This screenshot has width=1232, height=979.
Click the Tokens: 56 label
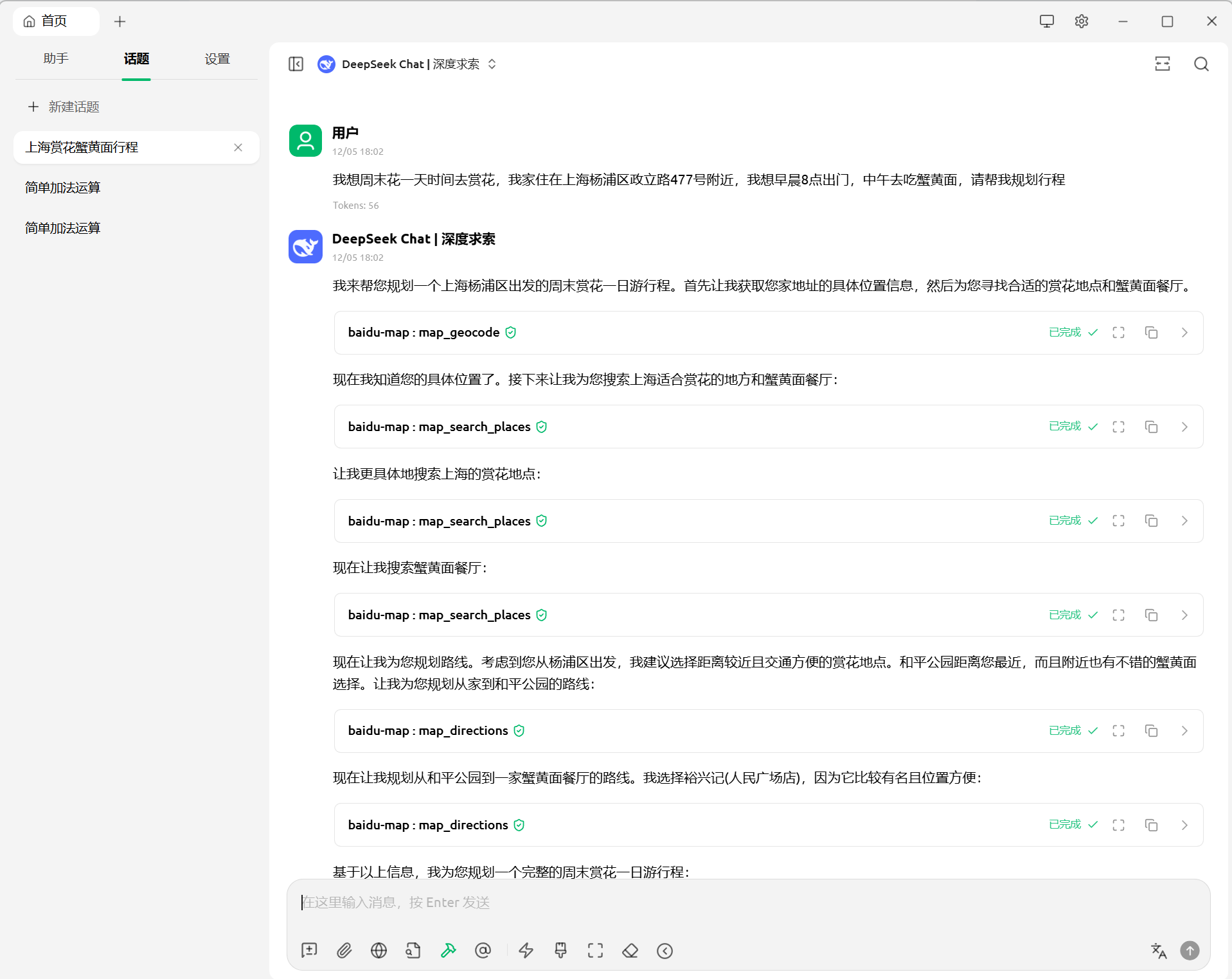355,206
